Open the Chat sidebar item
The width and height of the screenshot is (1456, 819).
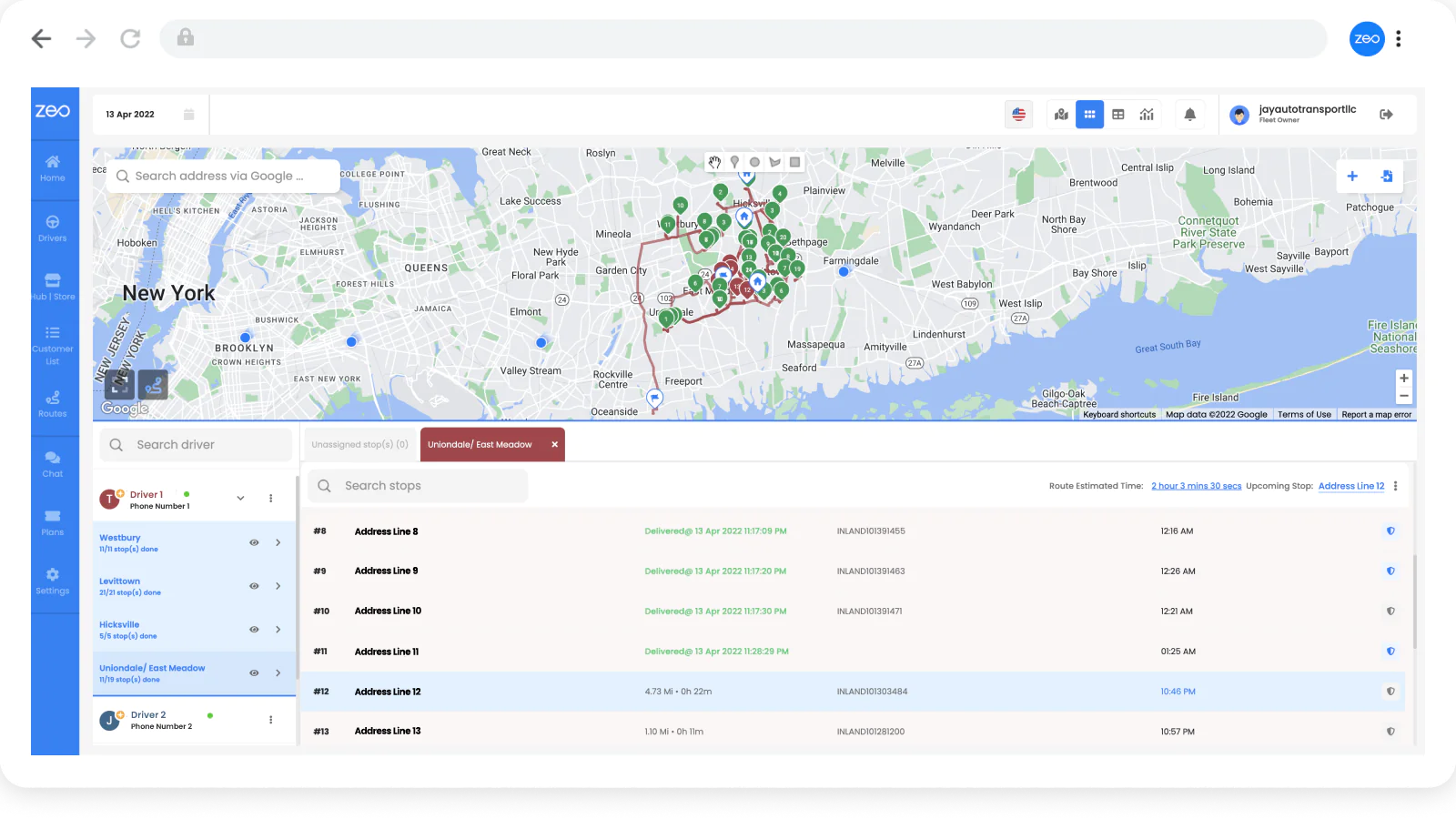(53, 464)
